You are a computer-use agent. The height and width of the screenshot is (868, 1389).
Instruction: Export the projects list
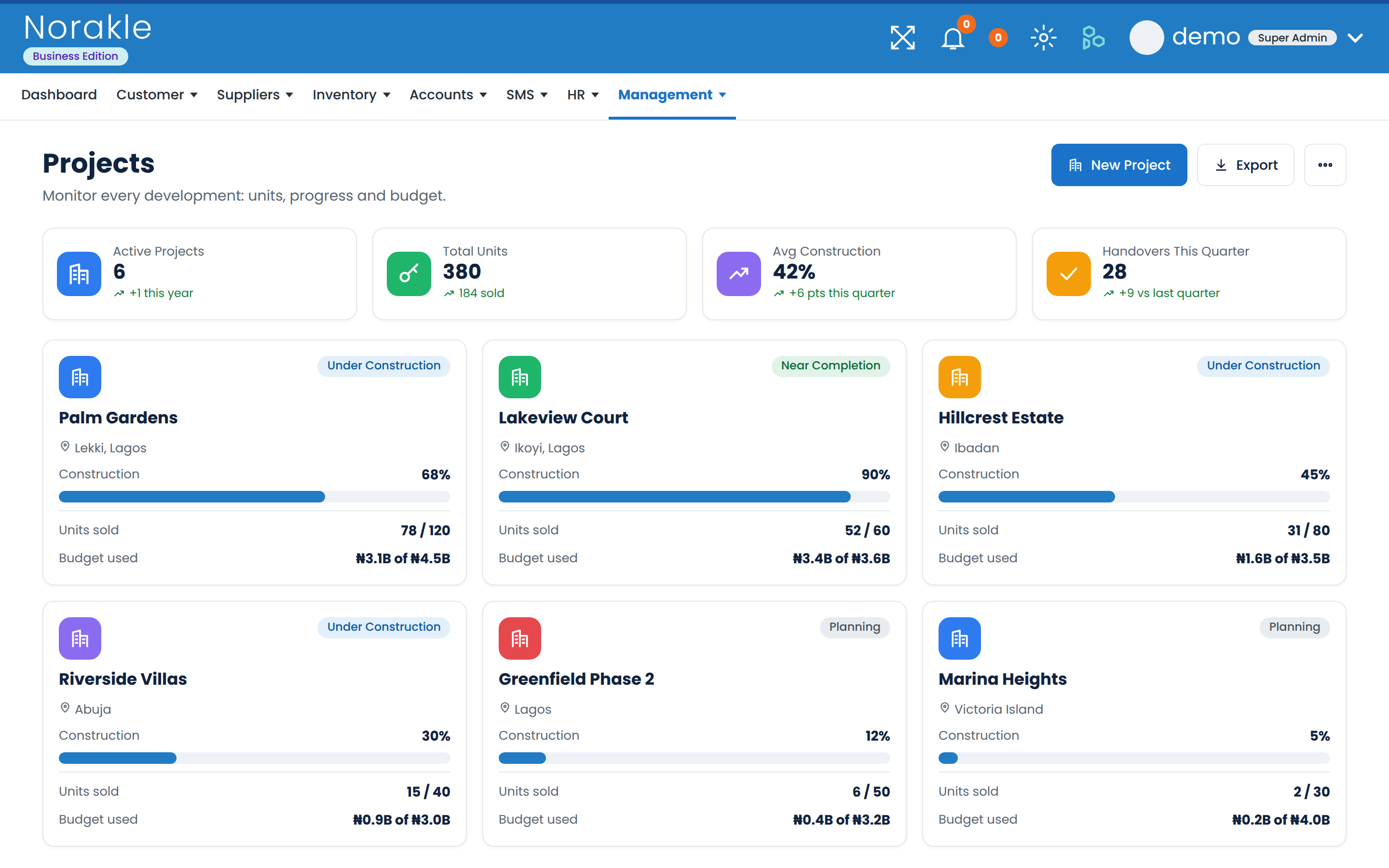[x=1245, y=165]
